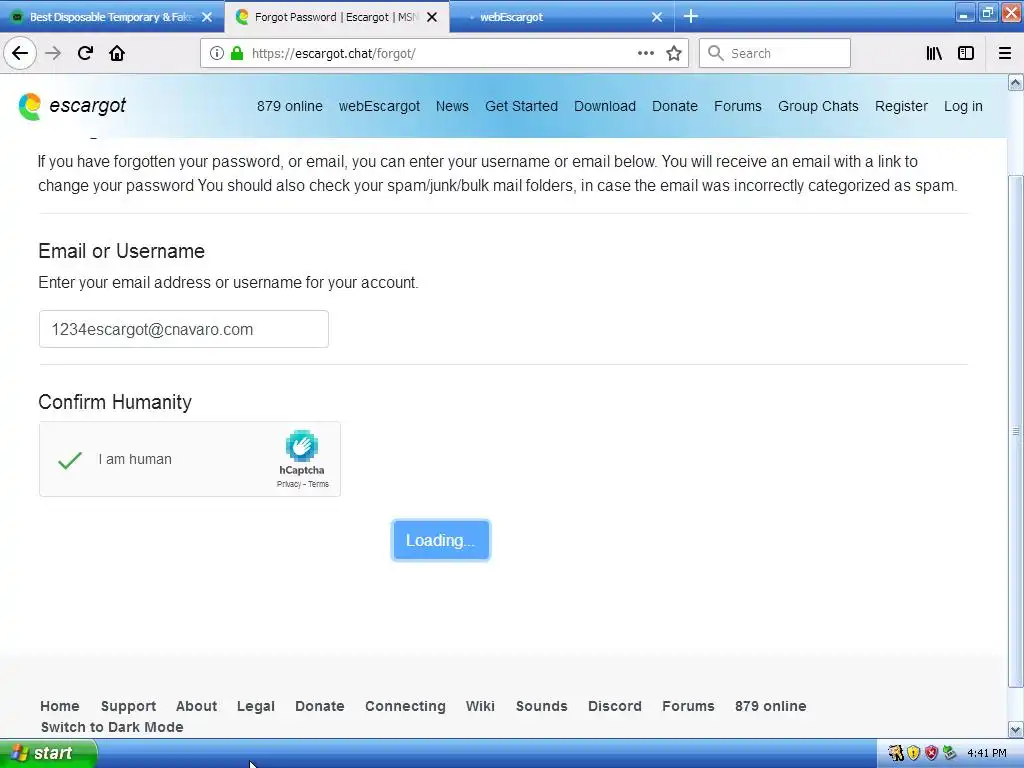
Task: Open page actions three-dot menu in address bar
Action: [645, 54]
